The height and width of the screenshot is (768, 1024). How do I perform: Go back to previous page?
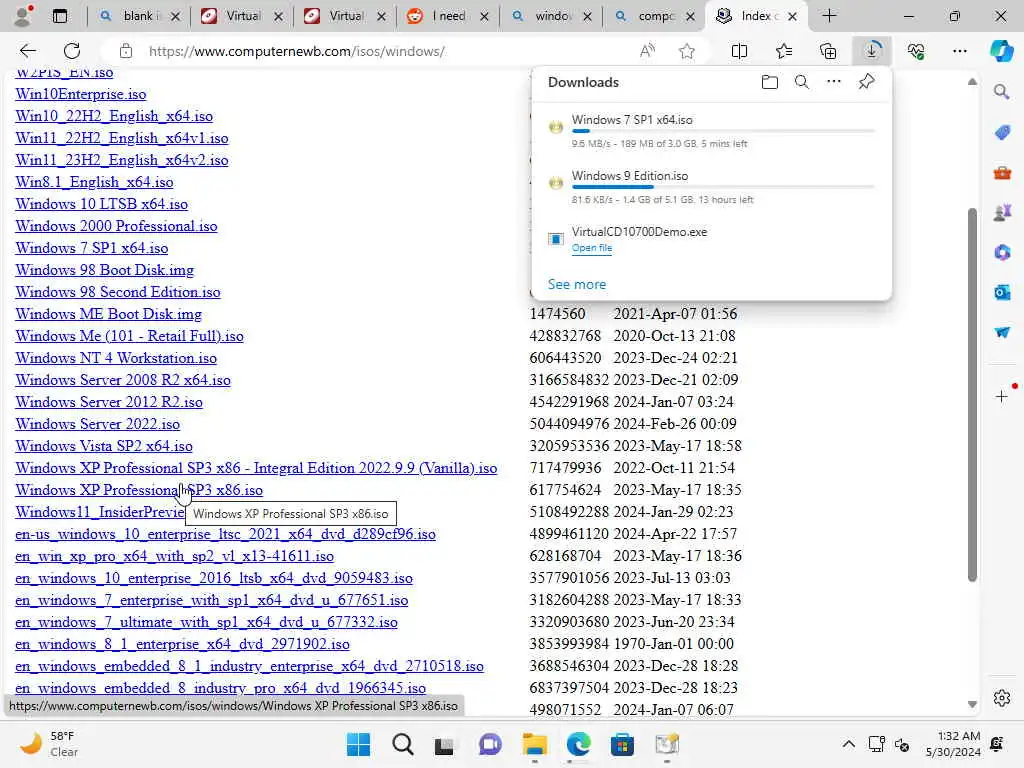click(27, 51)
